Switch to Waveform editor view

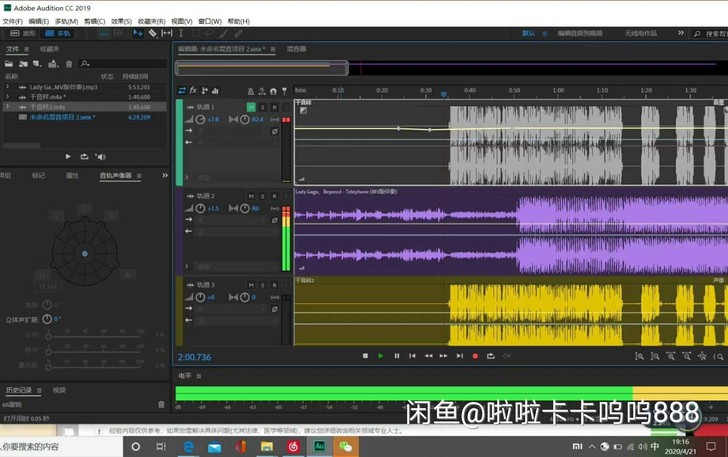pyautogui.click(x=23, y=33)
